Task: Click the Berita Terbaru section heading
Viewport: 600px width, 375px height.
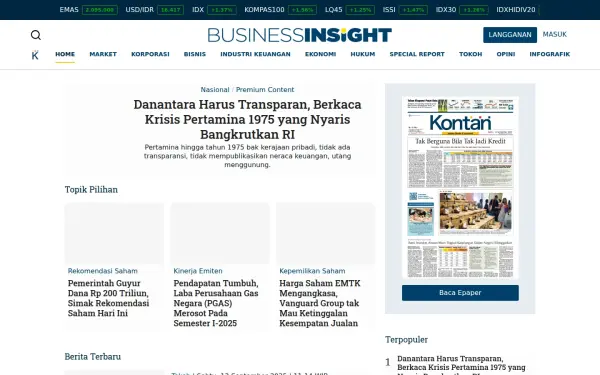Action: click(93, 357)
